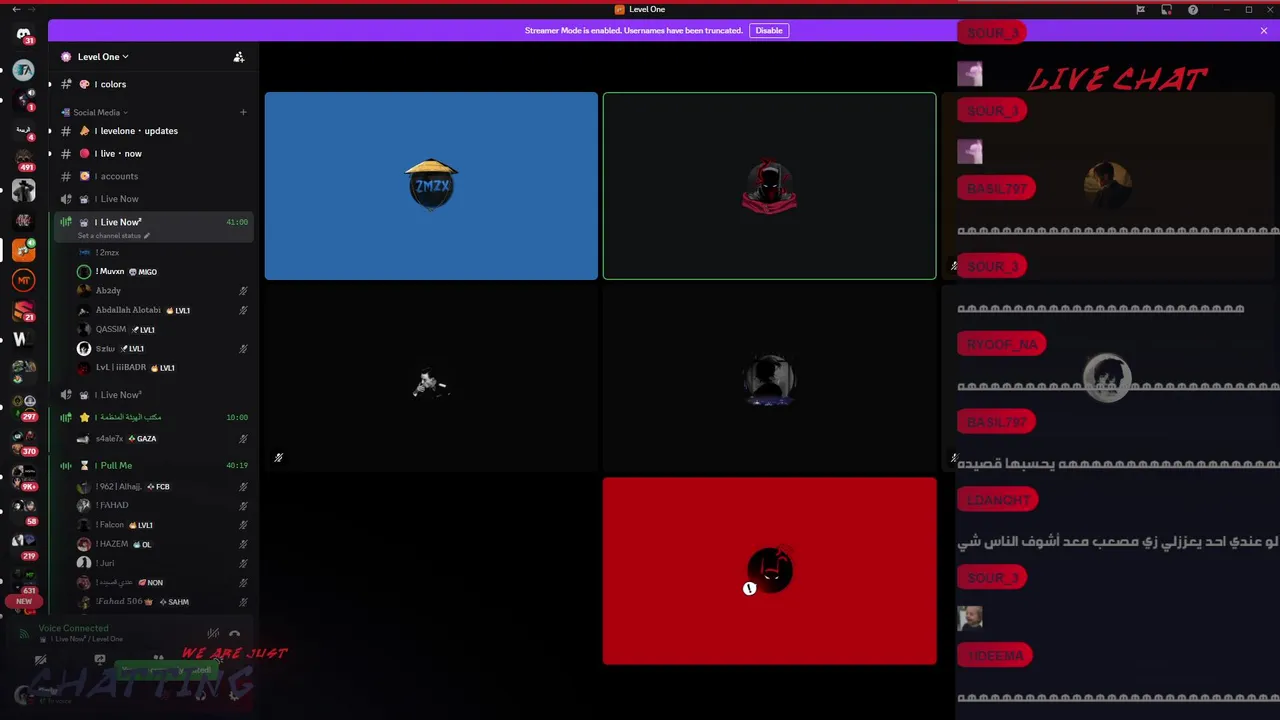Click the plus icon to create Social Media channel
This screenshot has height=720, width=1280.
[x=243, y=112]
